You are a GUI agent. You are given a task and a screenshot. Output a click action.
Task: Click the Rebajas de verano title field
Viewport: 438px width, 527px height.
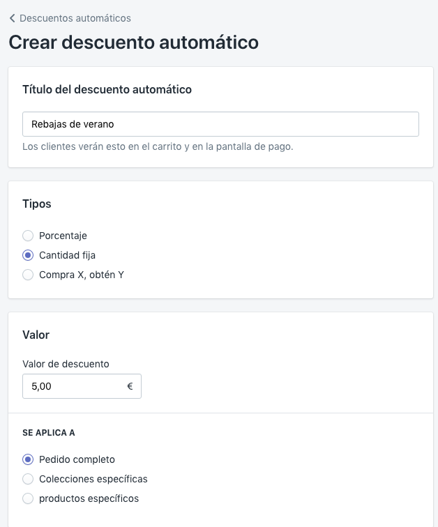click(221, 124)
